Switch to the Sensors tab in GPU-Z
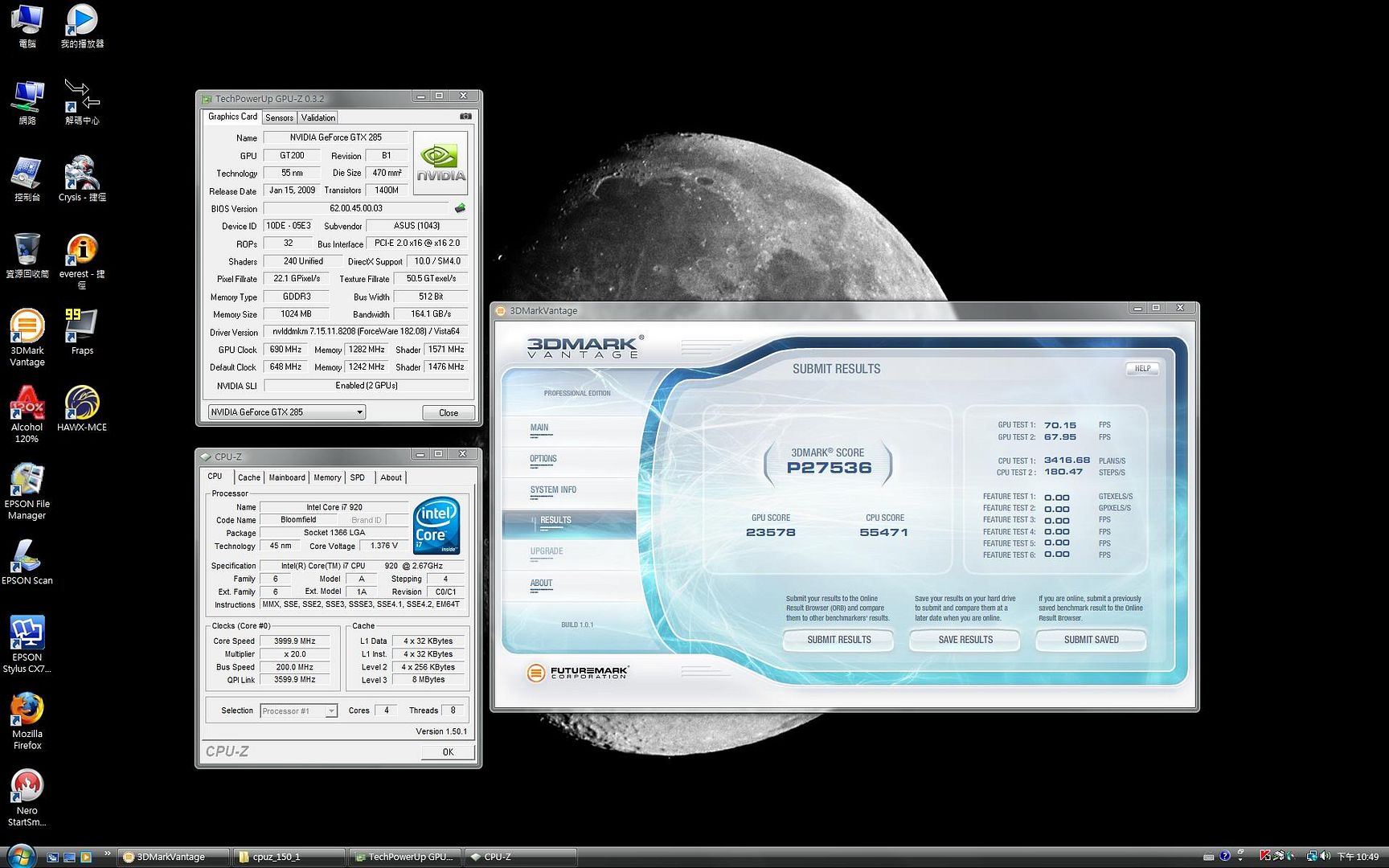The image size is (1389, 868). coord(279,117)
